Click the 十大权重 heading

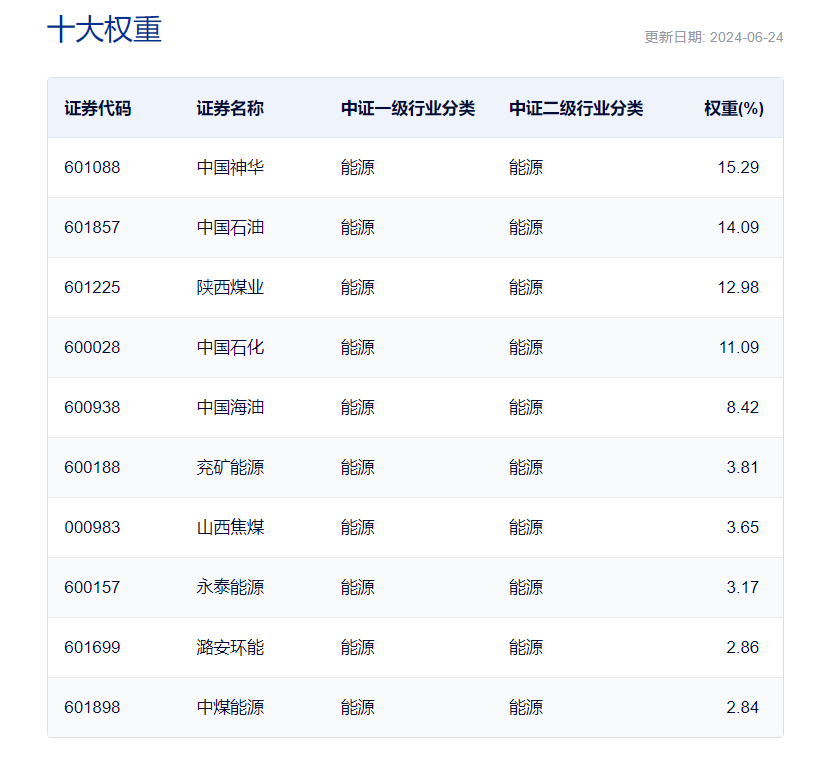(104, 30)
